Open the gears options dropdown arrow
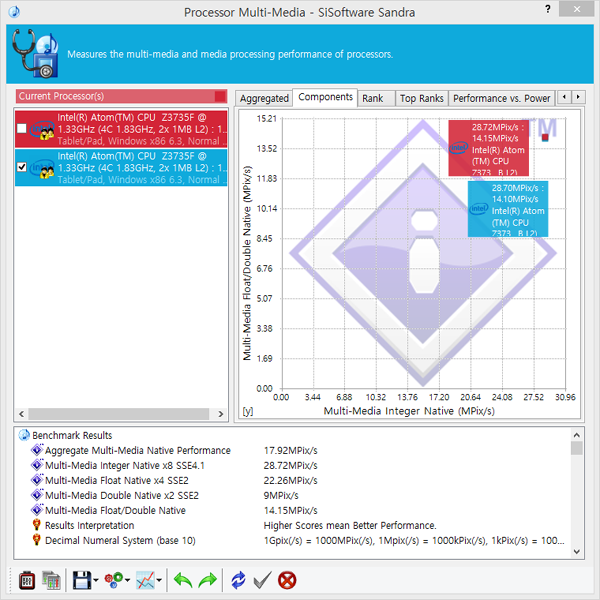 (127, 580)
